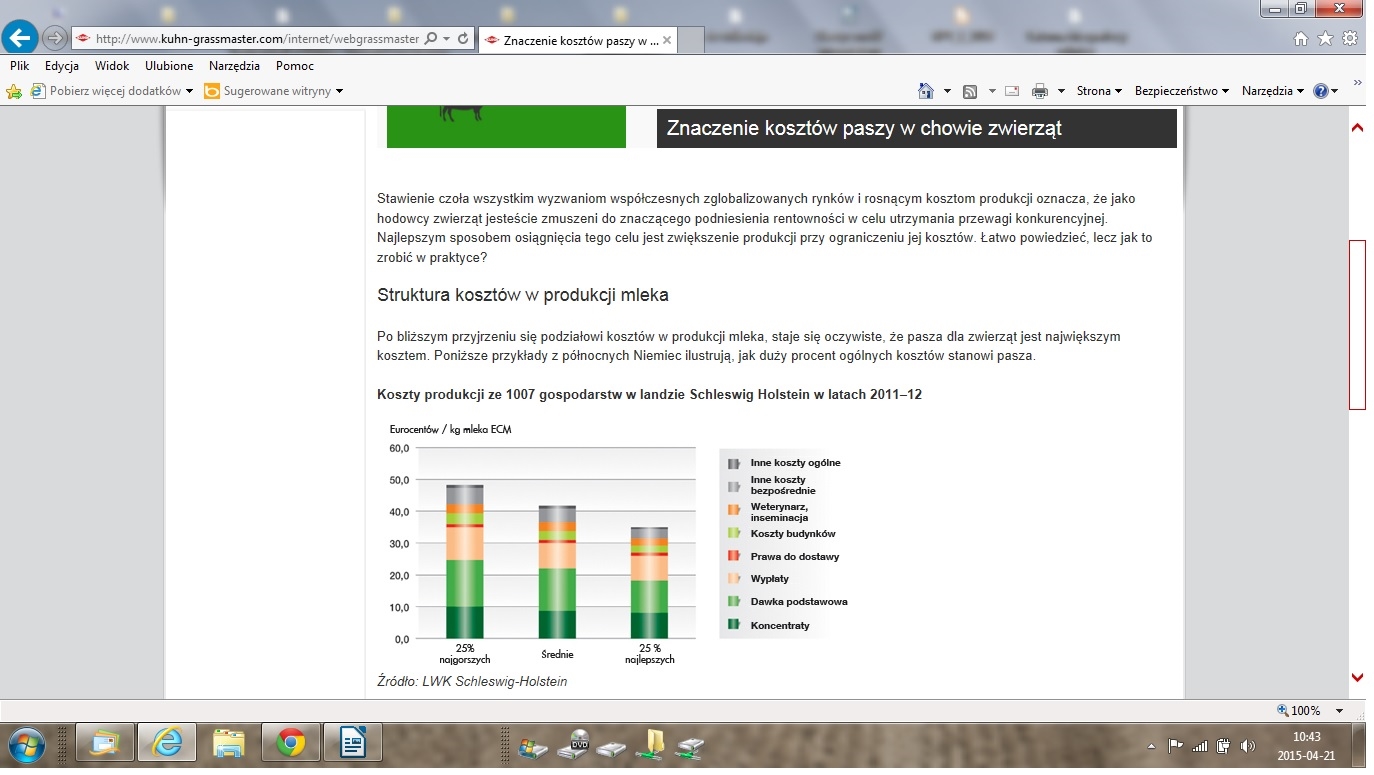Open the Narzędzia menu in menu bar

point(234,66)
